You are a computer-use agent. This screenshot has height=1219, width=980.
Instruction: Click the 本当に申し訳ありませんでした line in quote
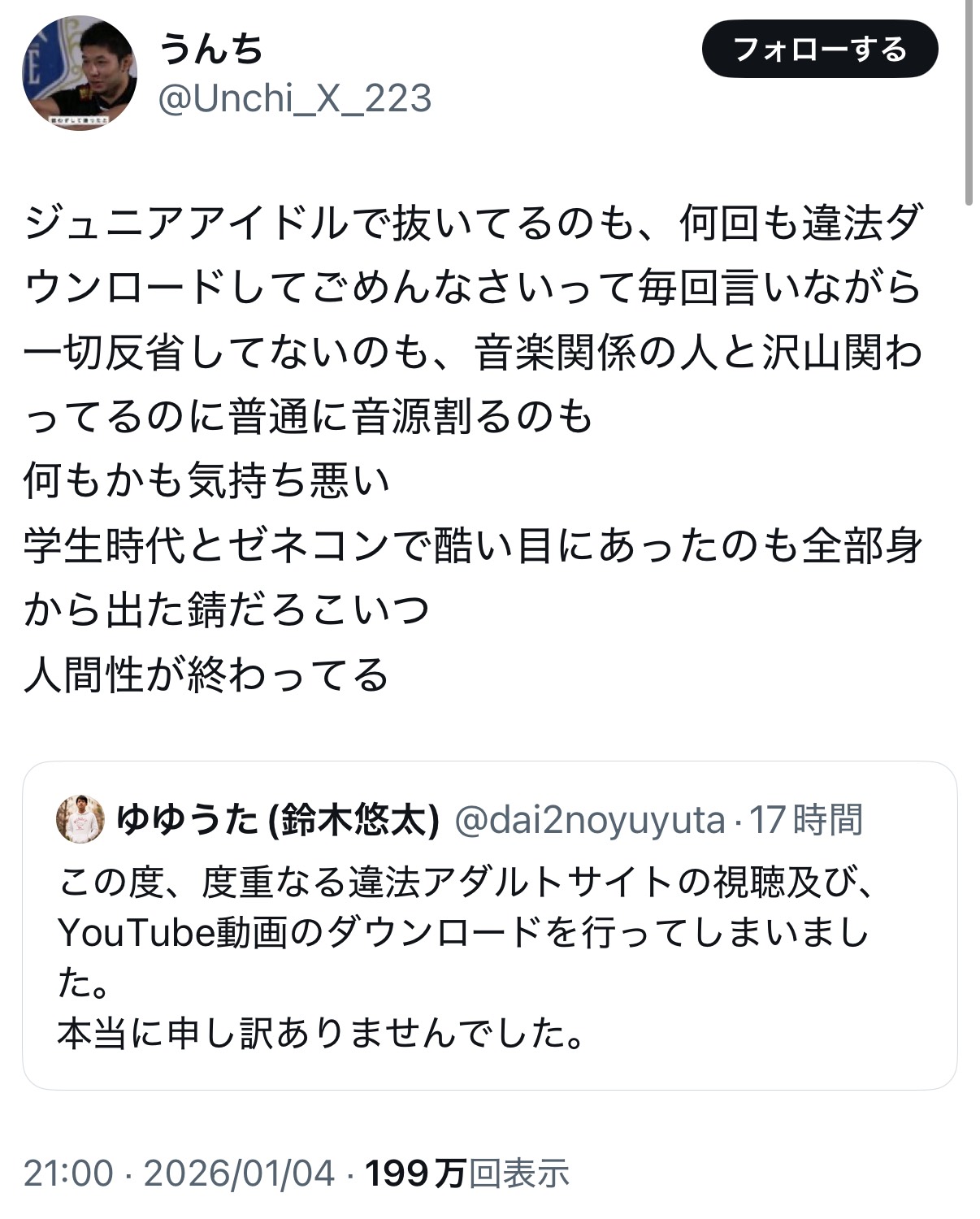[321, 1033]
